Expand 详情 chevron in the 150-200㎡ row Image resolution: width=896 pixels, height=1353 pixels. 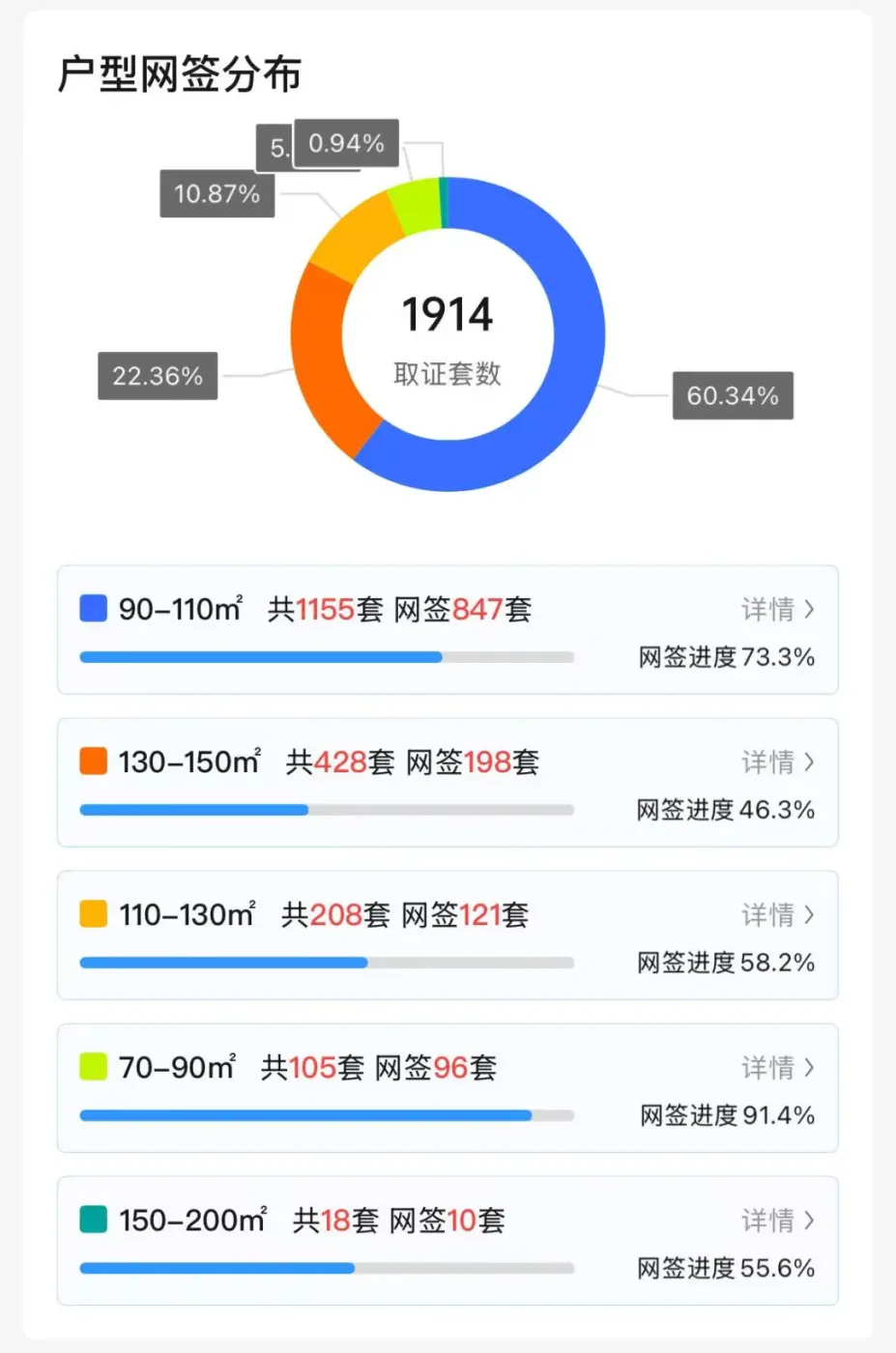coord(808,1221)
